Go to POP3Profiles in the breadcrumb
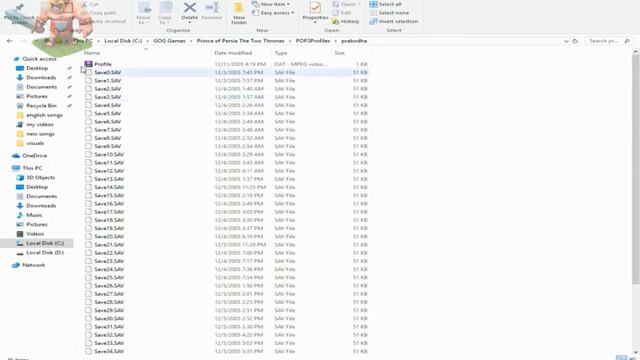Viewport: 640px width, 360px height. point(313,41)
